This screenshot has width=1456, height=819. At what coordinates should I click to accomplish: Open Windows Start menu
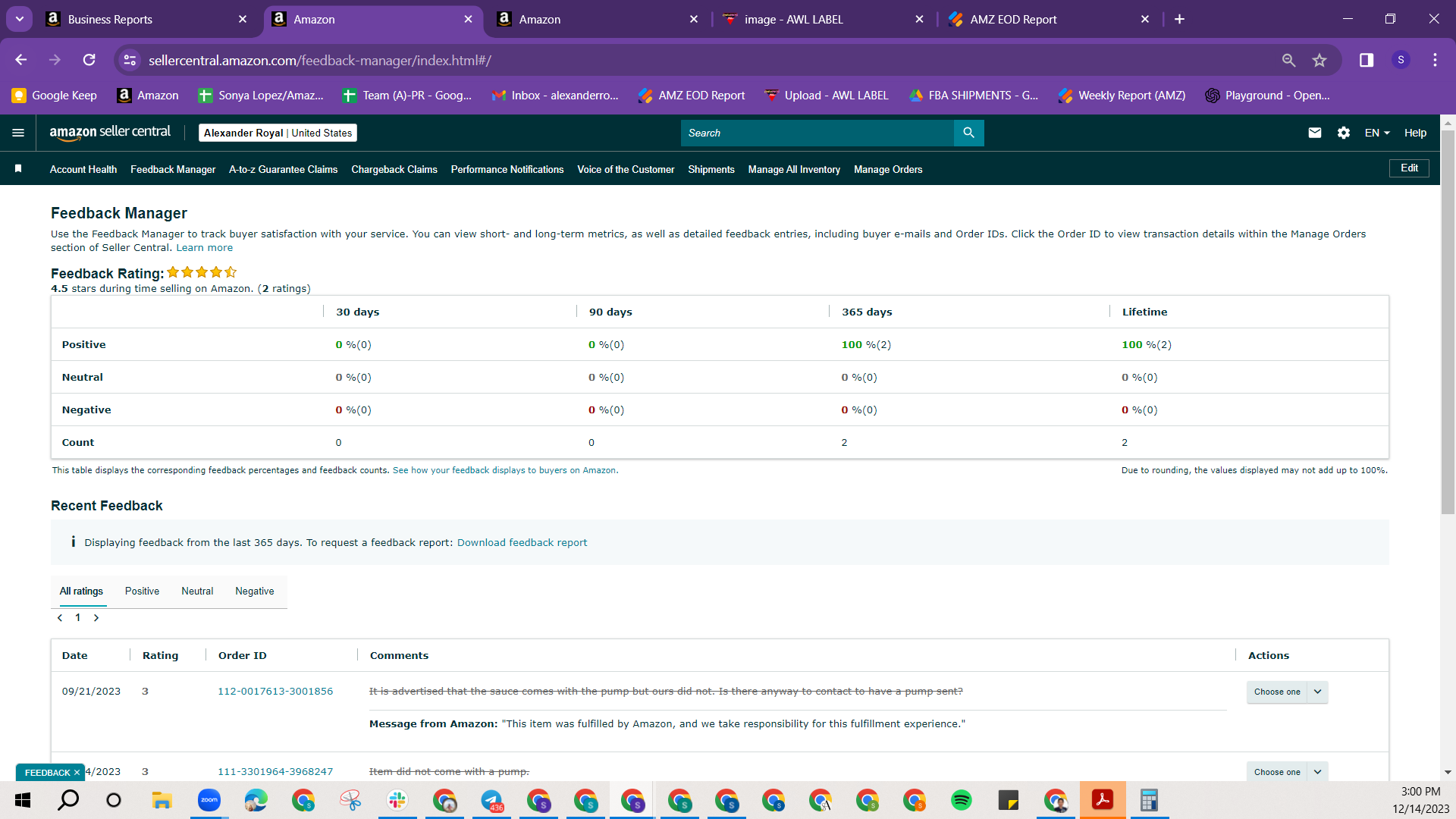click(23, 800)
